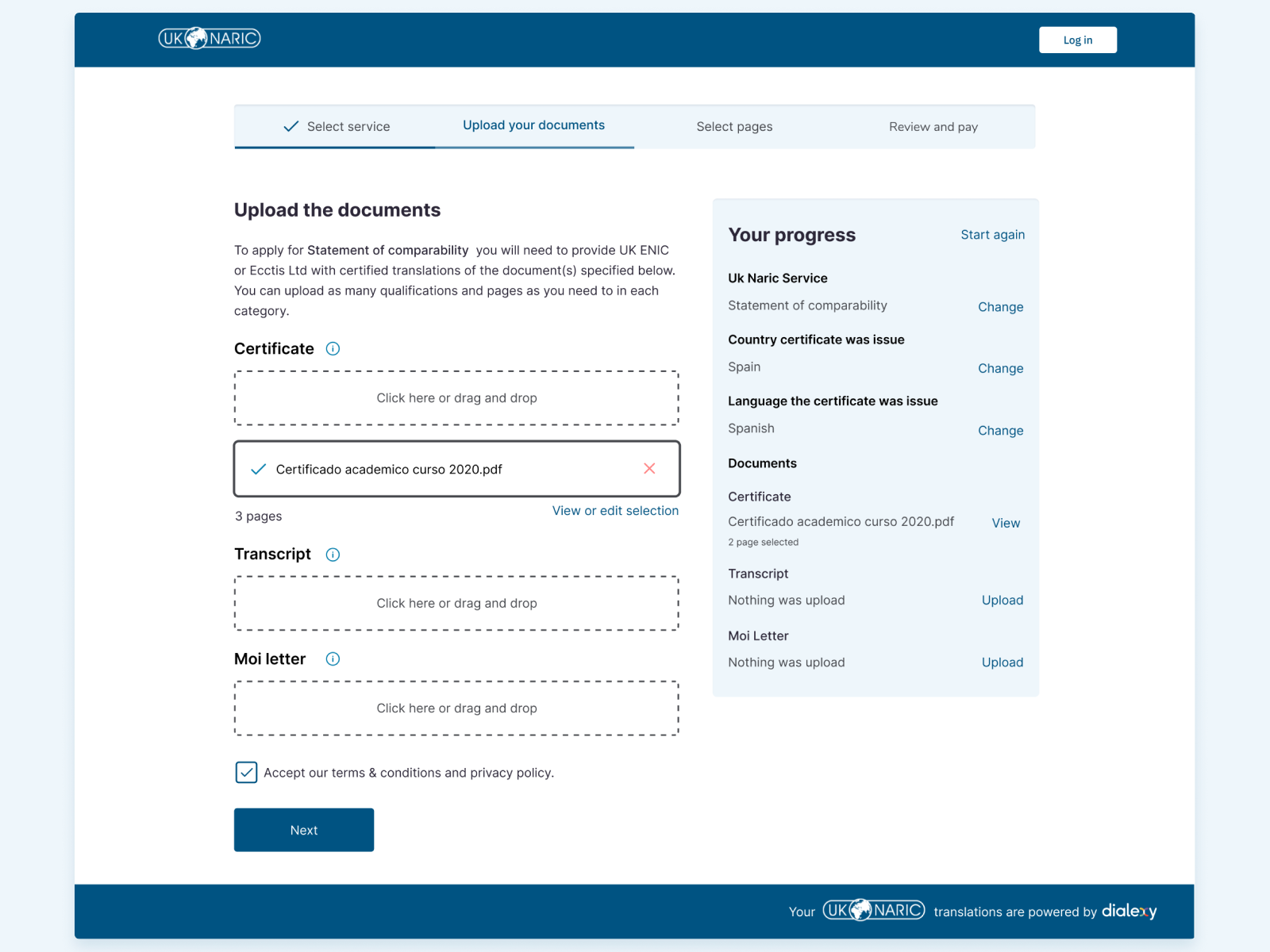
Task: Open the Certificate info tooltip icon
Action: (333, 348)
